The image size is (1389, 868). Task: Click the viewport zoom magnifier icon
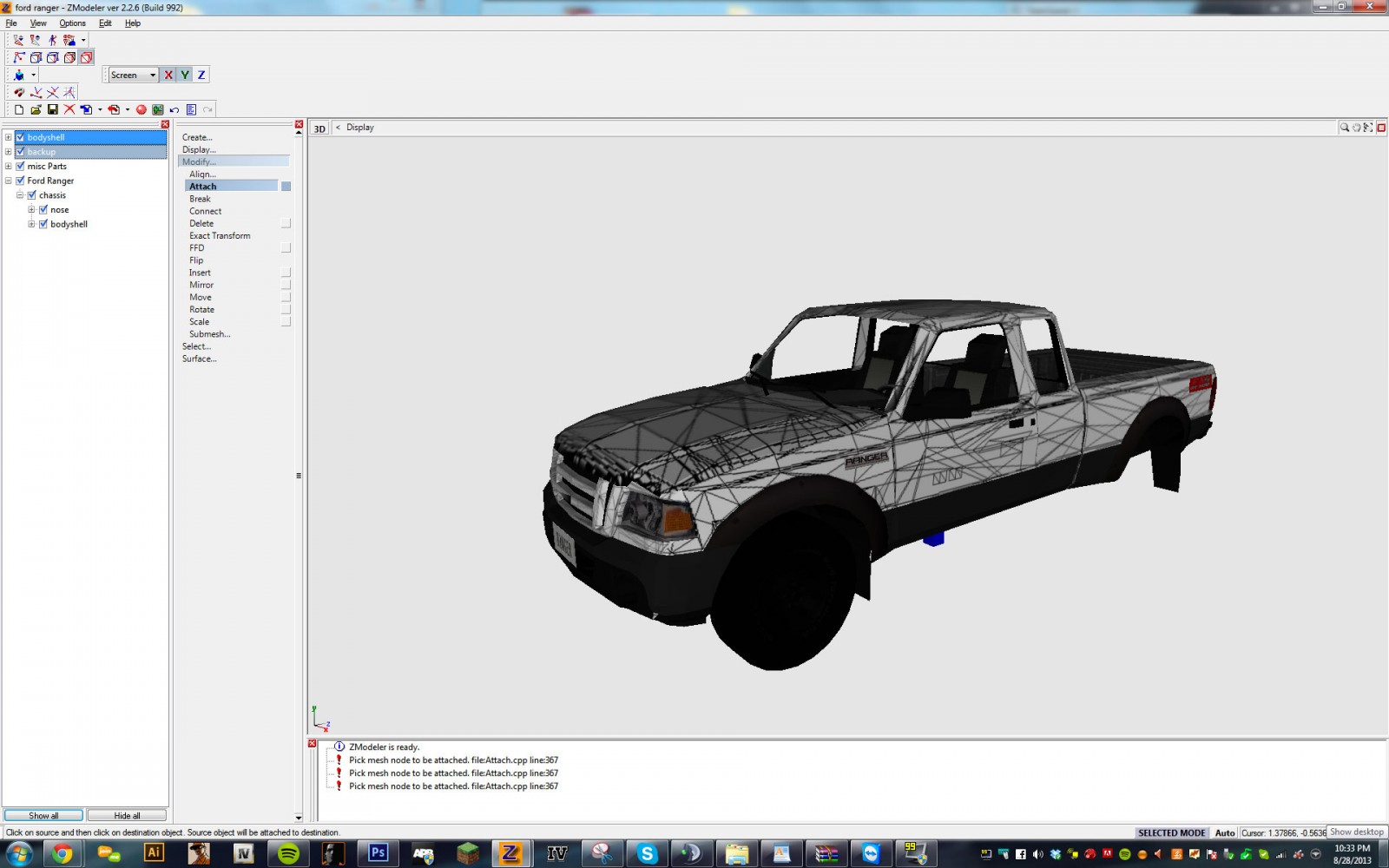click(1344, 128)
